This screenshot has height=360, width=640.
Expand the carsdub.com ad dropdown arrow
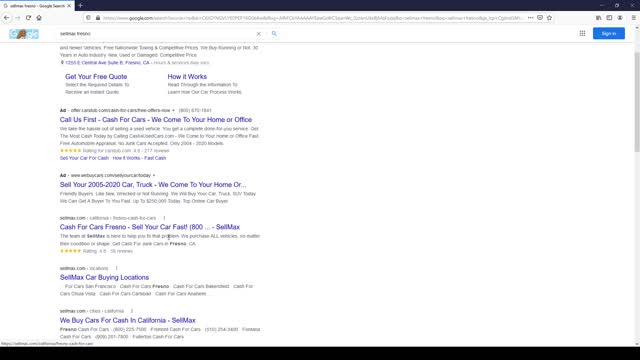[173, 111]
